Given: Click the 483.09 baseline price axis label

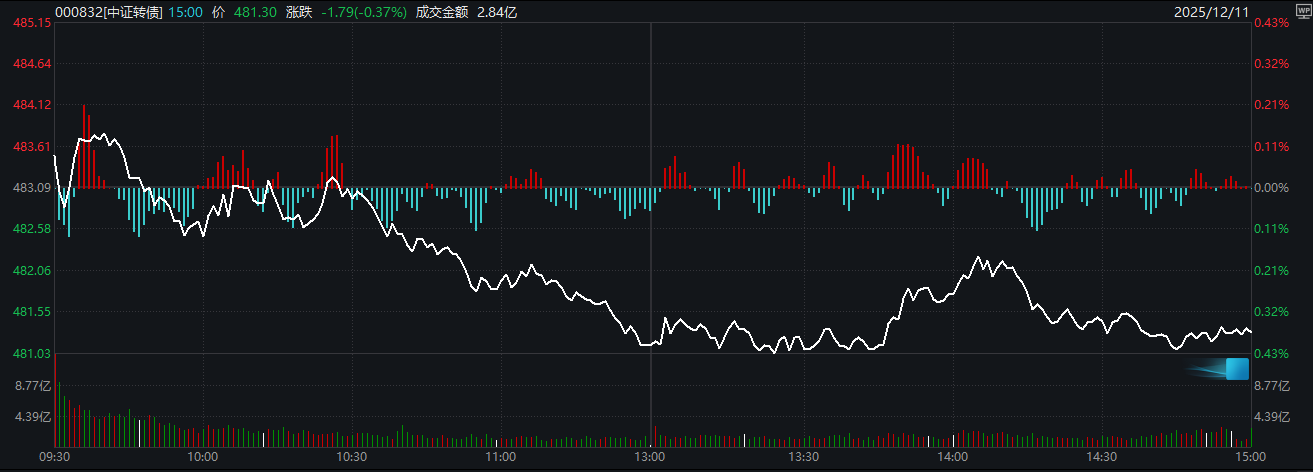Looking at the screenshot, I should click(32, 188).
